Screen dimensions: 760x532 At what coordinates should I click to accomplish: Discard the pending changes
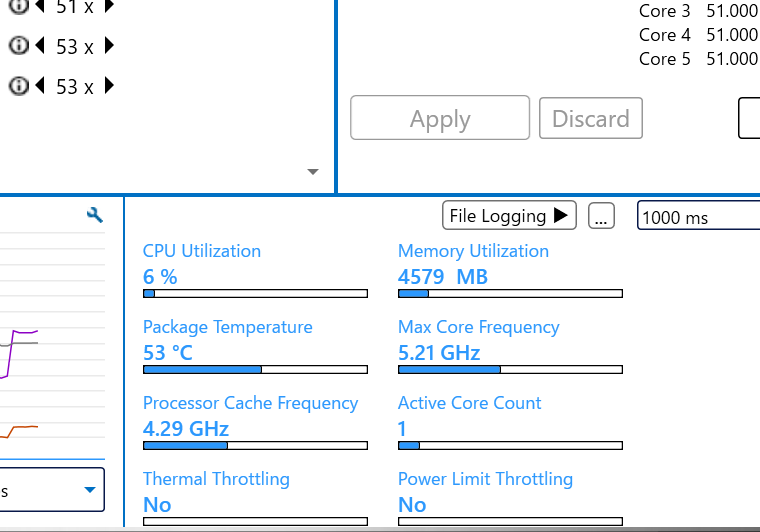tap(590, 119)
